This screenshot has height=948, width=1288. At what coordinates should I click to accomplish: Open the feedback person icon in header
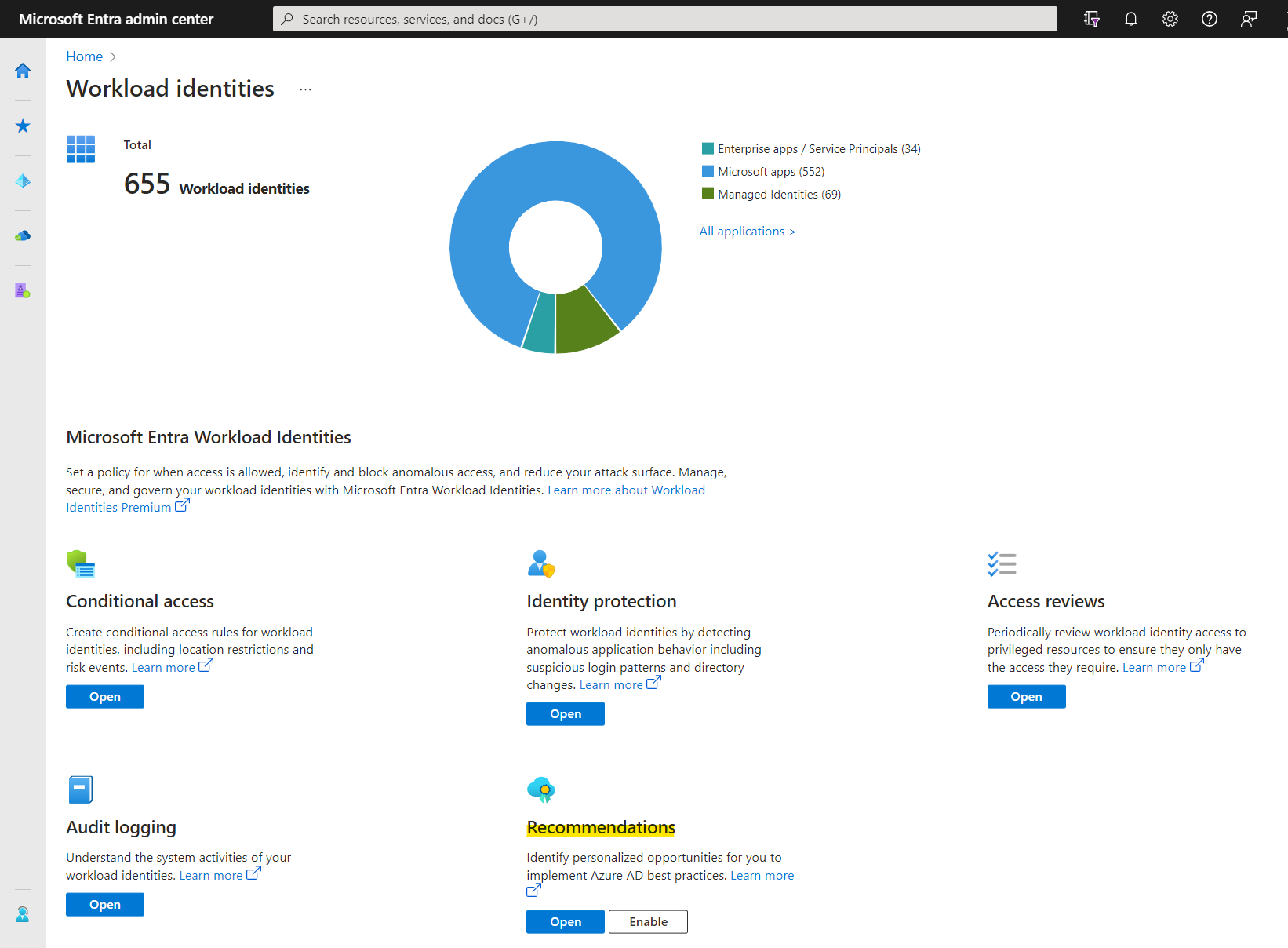tap(1249, 19)
